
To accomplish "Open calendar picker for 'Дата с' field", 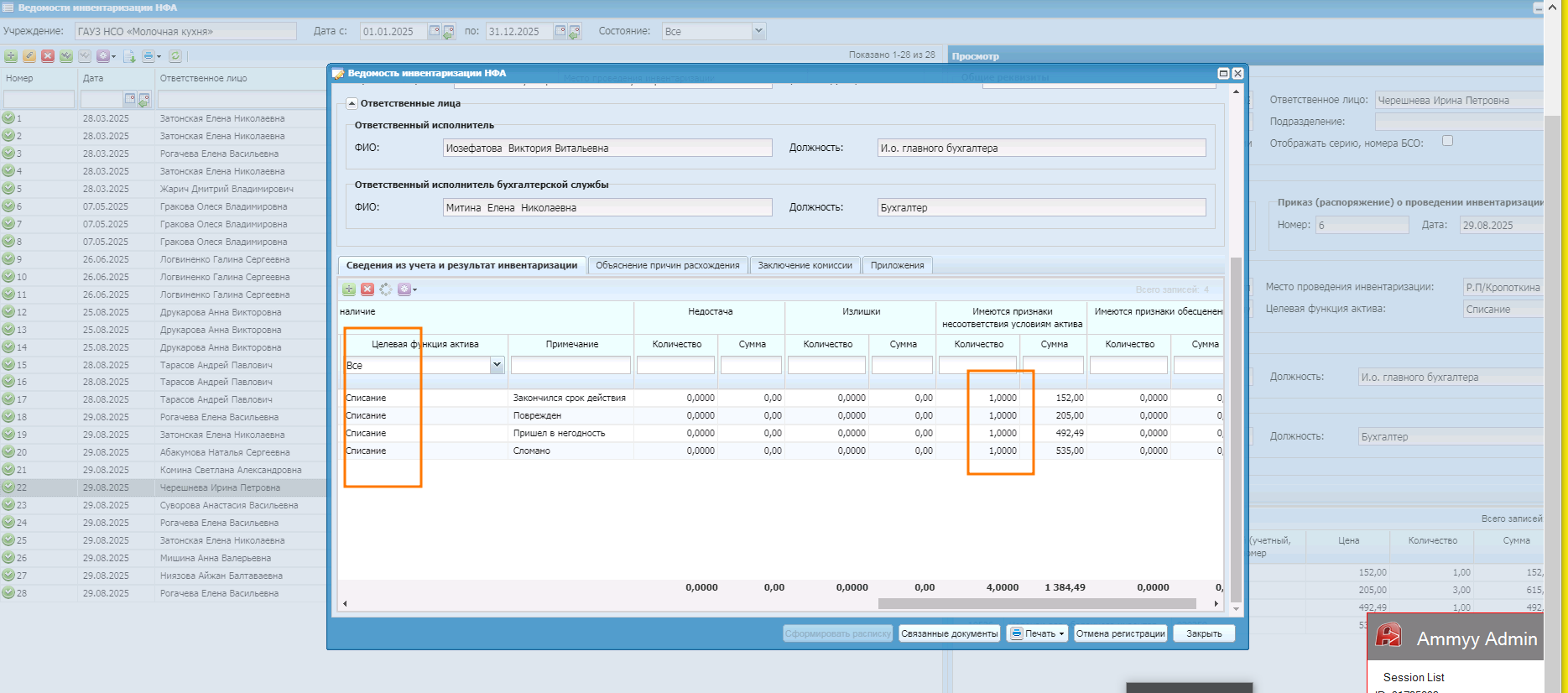I will (x=435, y=31).
